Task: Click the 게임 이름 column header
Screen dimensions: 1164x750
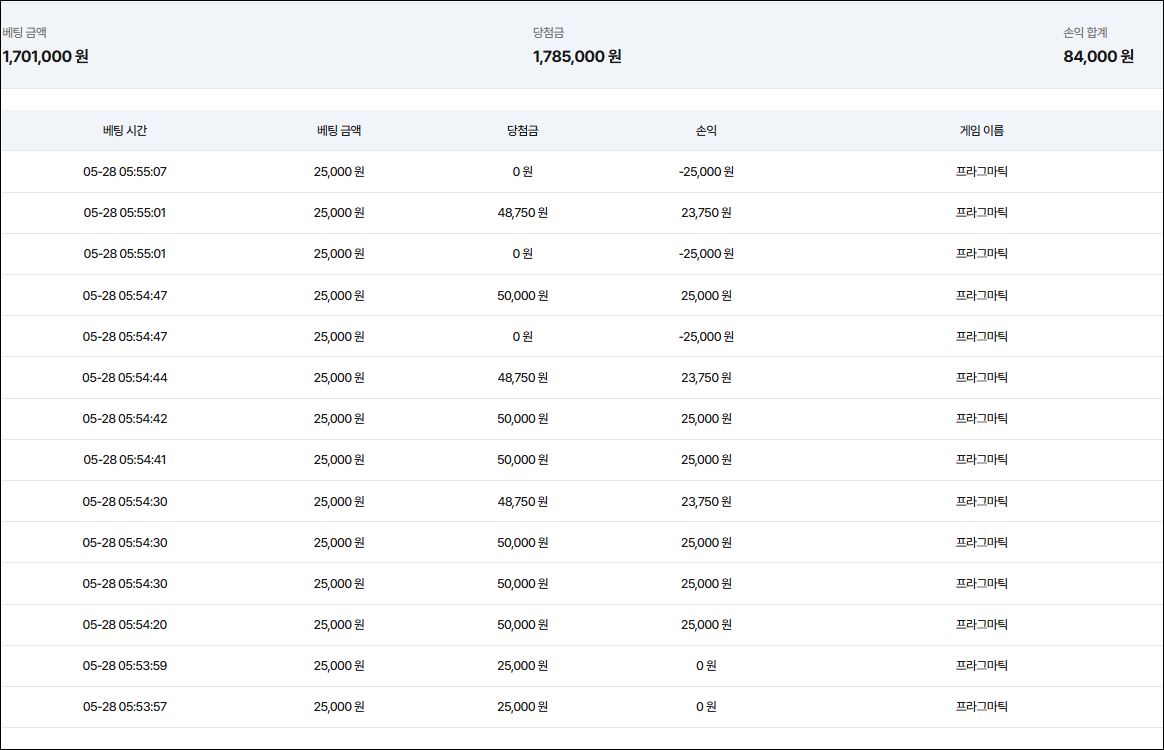Action: [x=981, y=131]
